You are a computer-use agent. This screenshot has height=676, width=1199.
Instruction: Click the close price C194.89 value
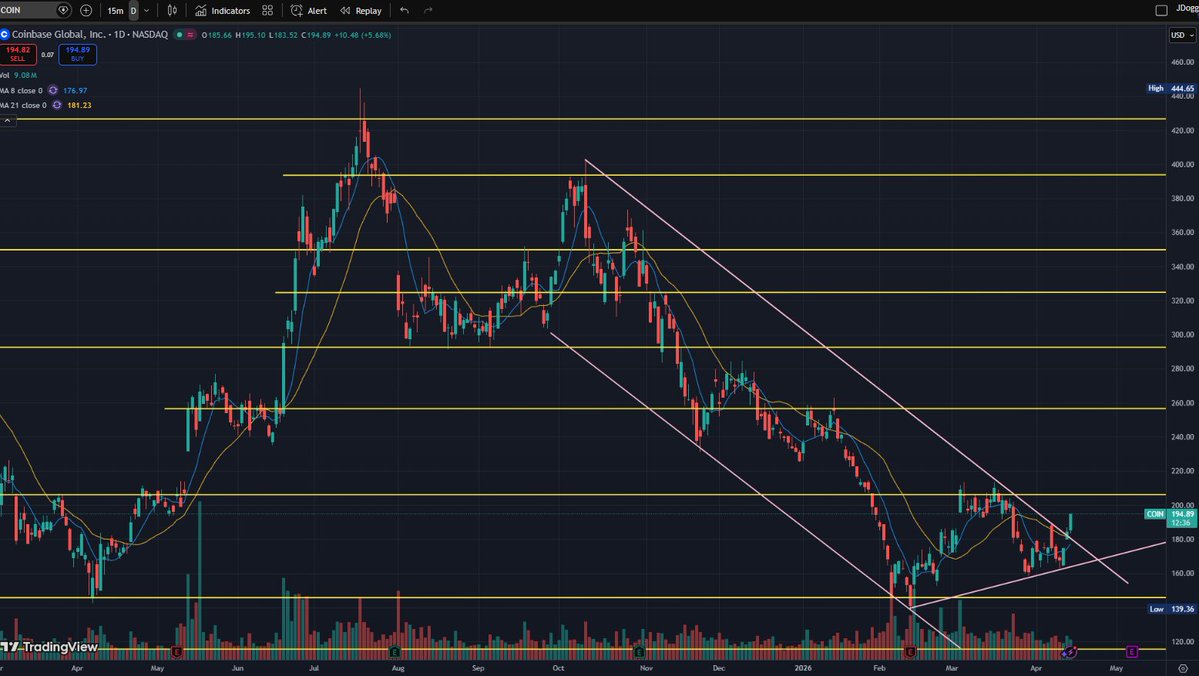point(317,34)
